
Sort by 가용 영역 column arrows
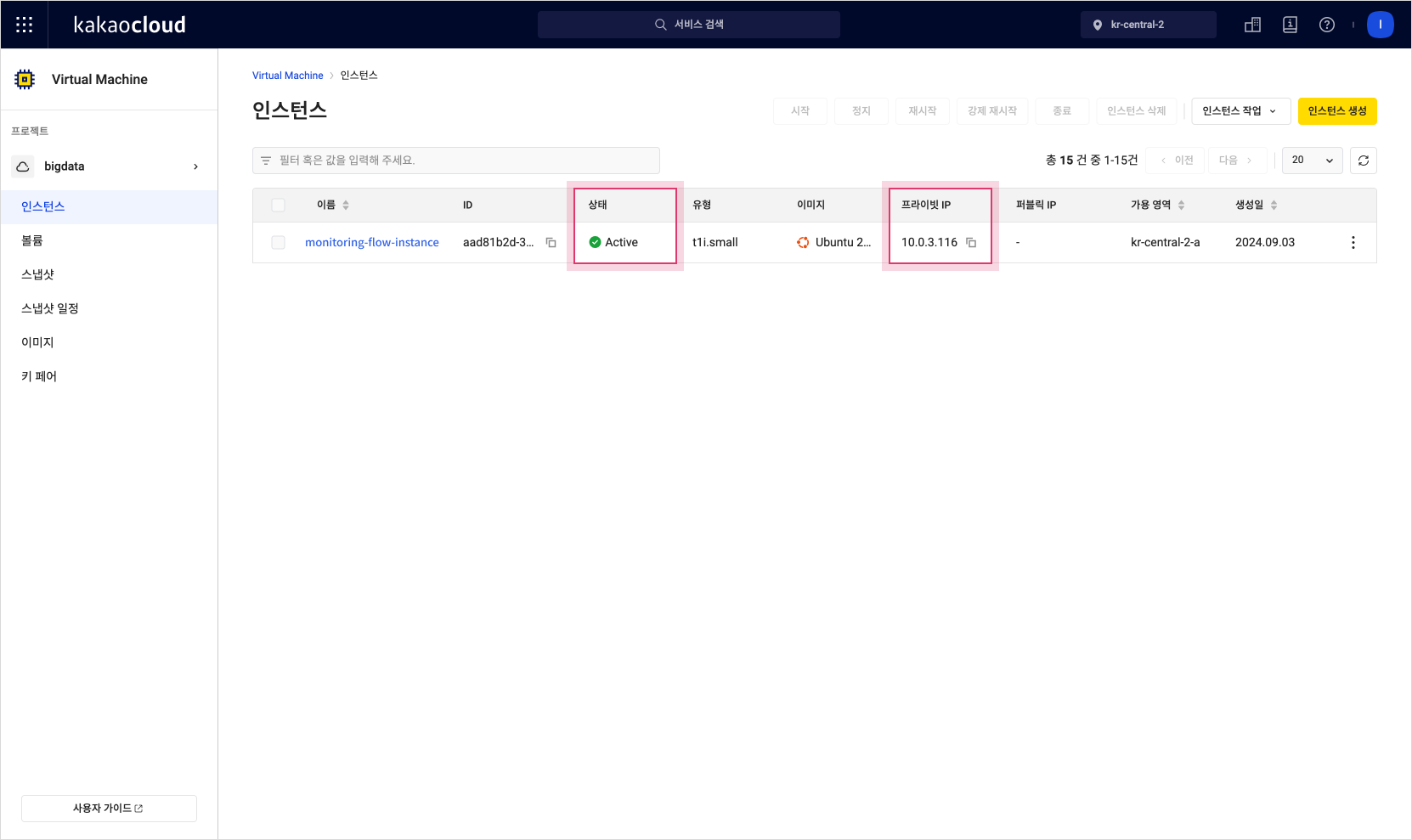(x=1181, y=205)
